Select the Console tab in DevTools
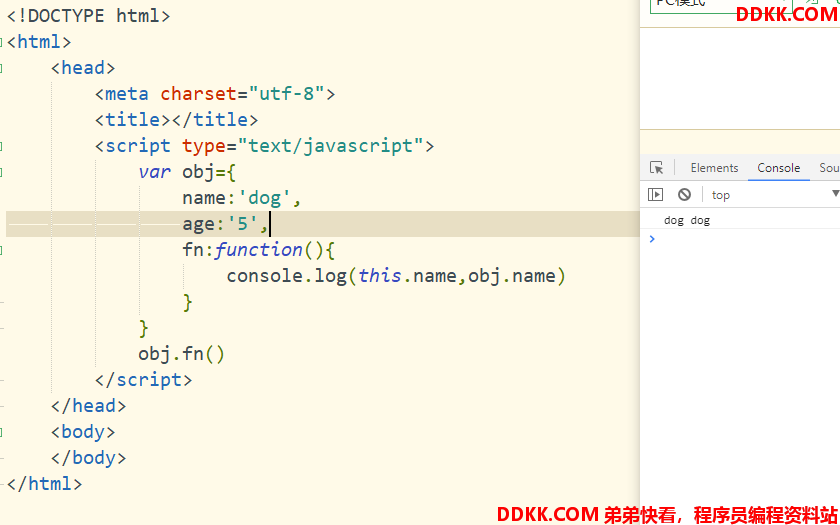 [778, 168]
